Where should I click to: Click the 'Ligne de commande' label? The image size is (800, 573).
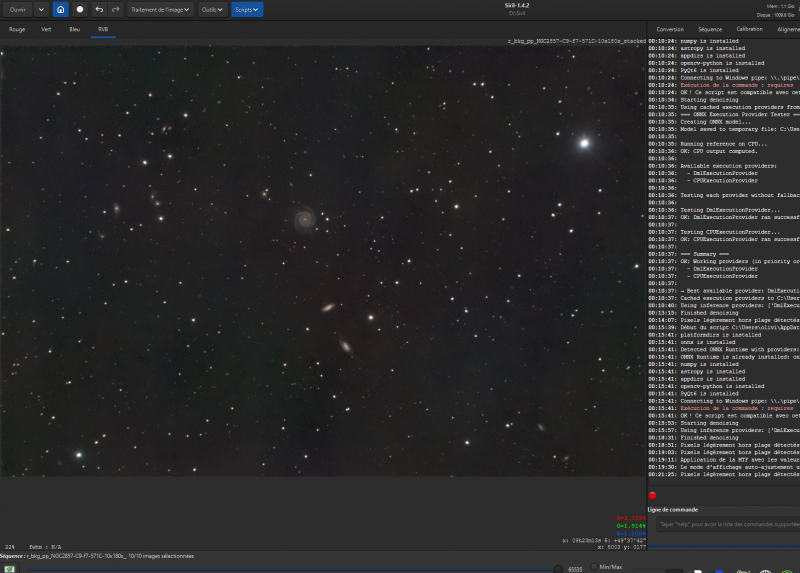[x=672, y=510]
